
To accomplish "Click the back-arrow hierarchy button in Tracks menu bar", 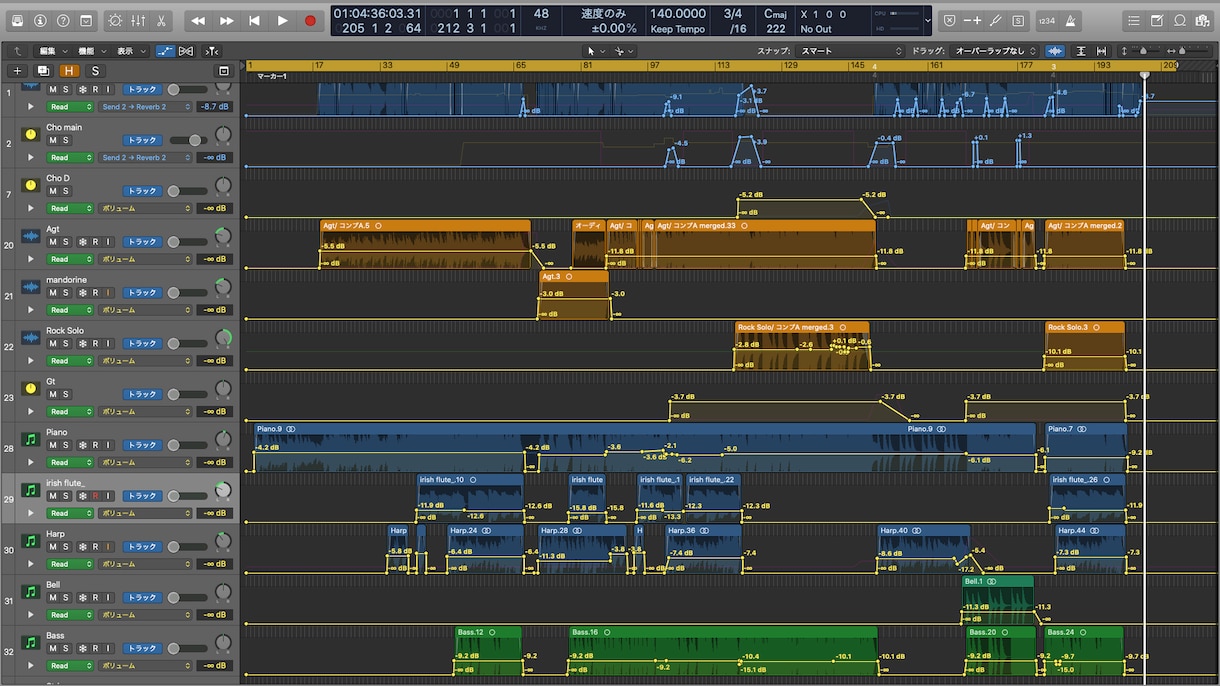I will click(17, 50).
